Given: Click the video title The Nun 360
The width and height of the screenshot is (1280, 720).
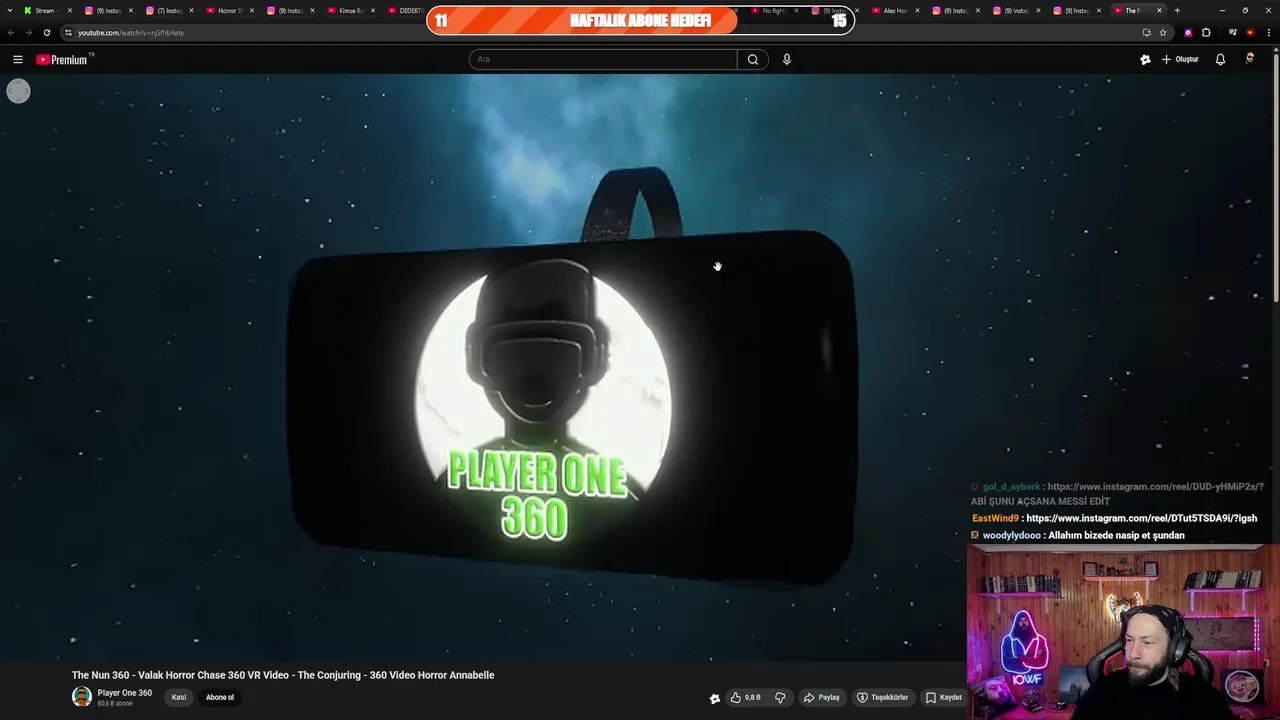Looking at the screenshot, I should point(283,675).
